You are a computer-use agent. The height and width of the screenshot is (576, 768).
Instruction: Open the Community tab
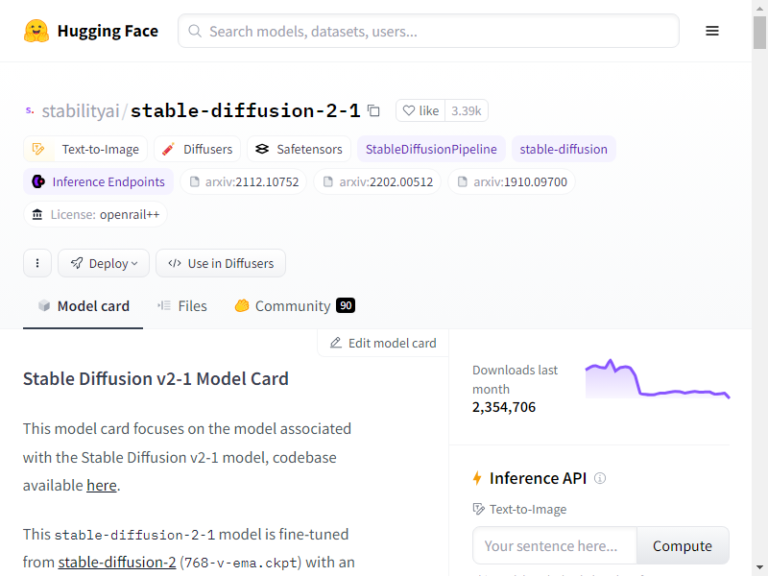295,306
